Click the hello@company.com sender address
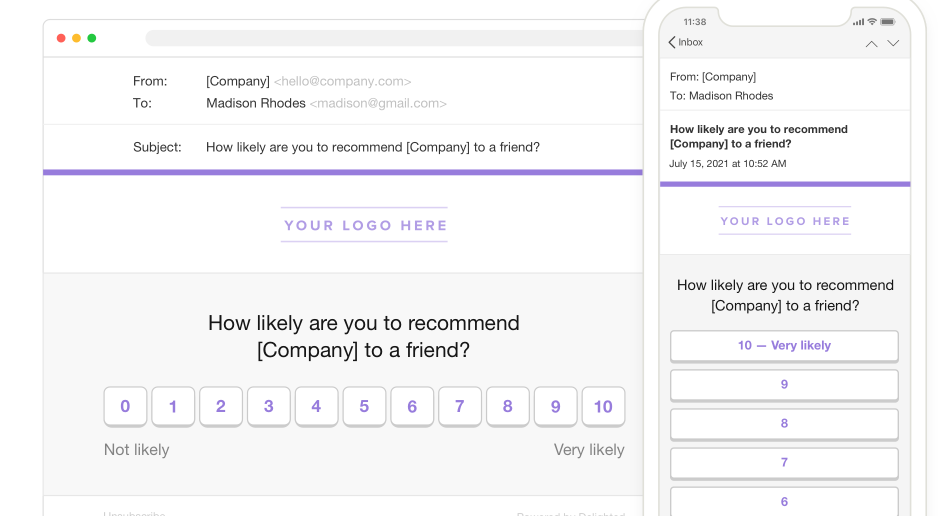 click(x=342, y=81)
